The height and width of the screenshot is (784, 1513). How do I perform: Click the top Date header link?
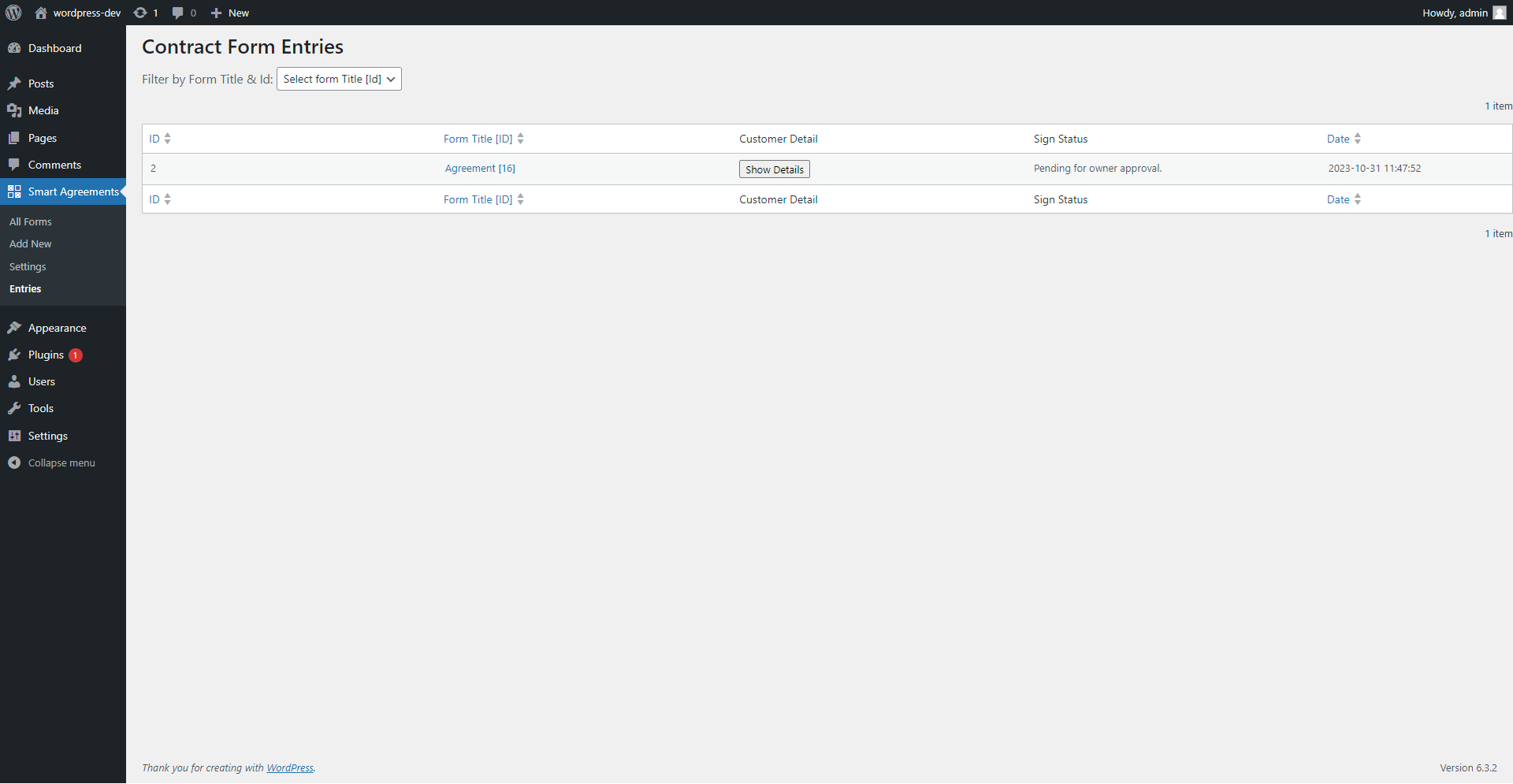point(1338,139)
